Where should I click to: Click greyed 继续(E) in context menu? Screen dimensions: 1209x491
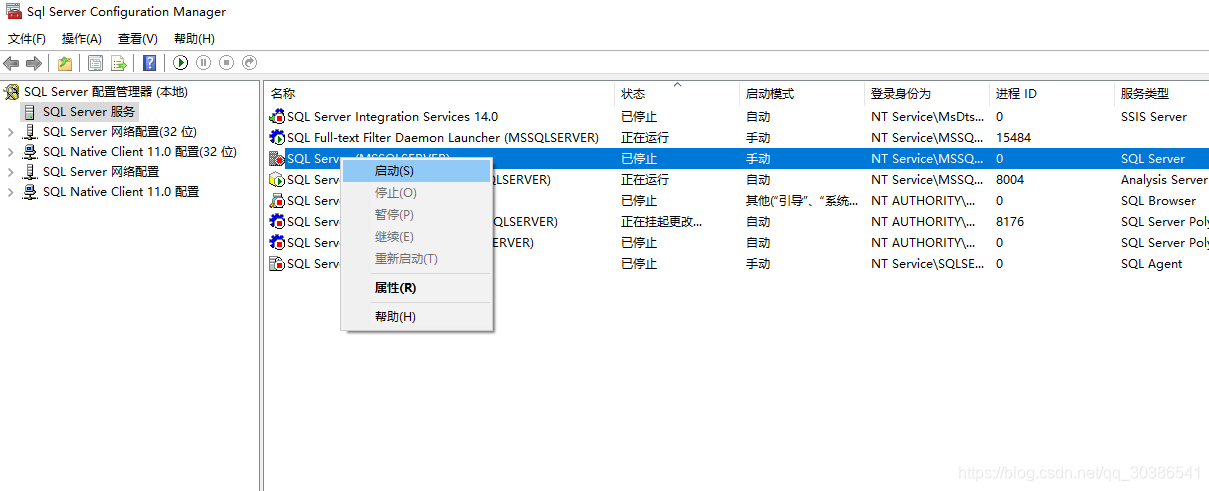pyautogui.click(x=417, y=237)
